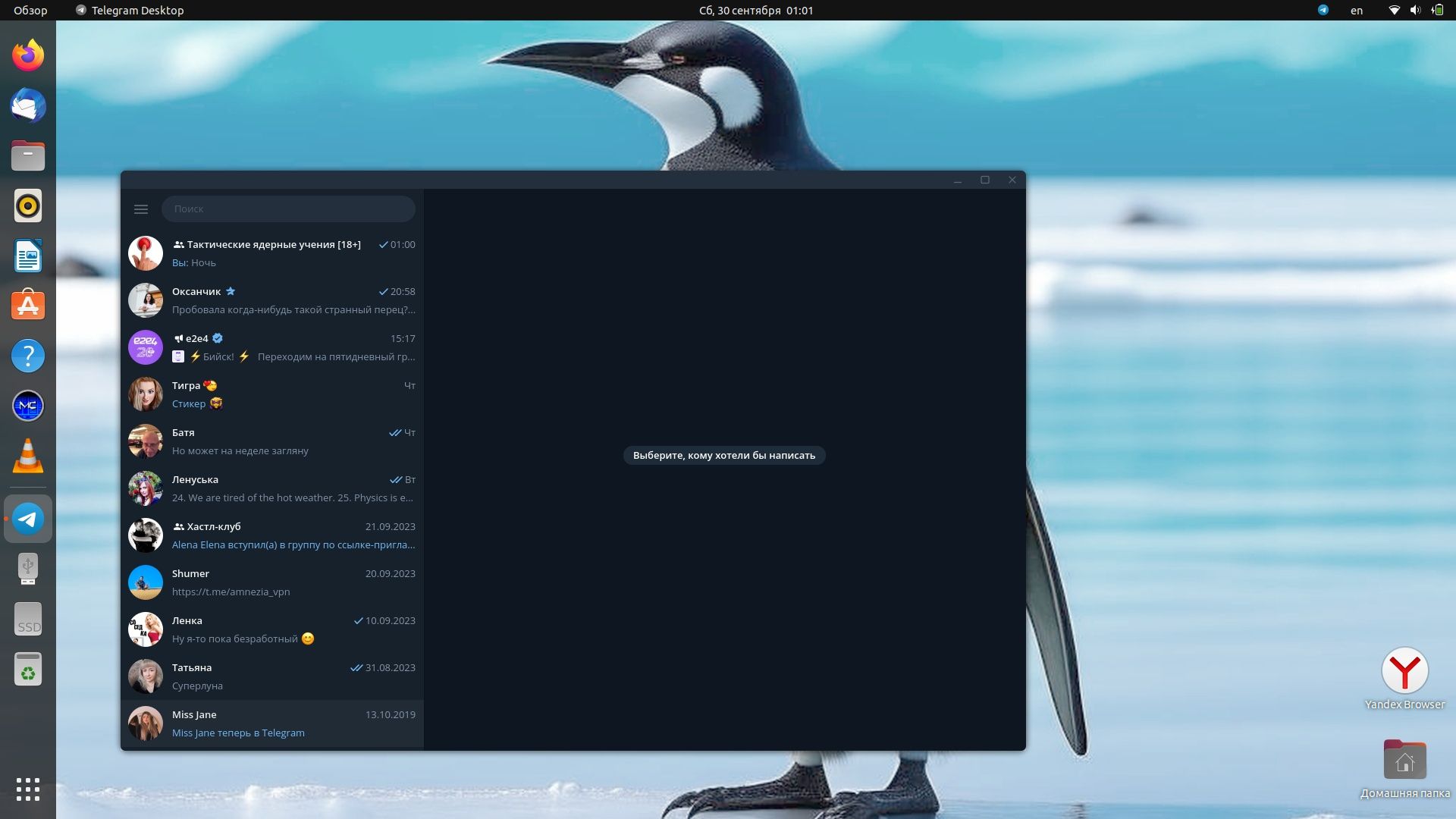Maximize the Telegram window
Screen dimensions: 1456x819
tap(985, 180)
